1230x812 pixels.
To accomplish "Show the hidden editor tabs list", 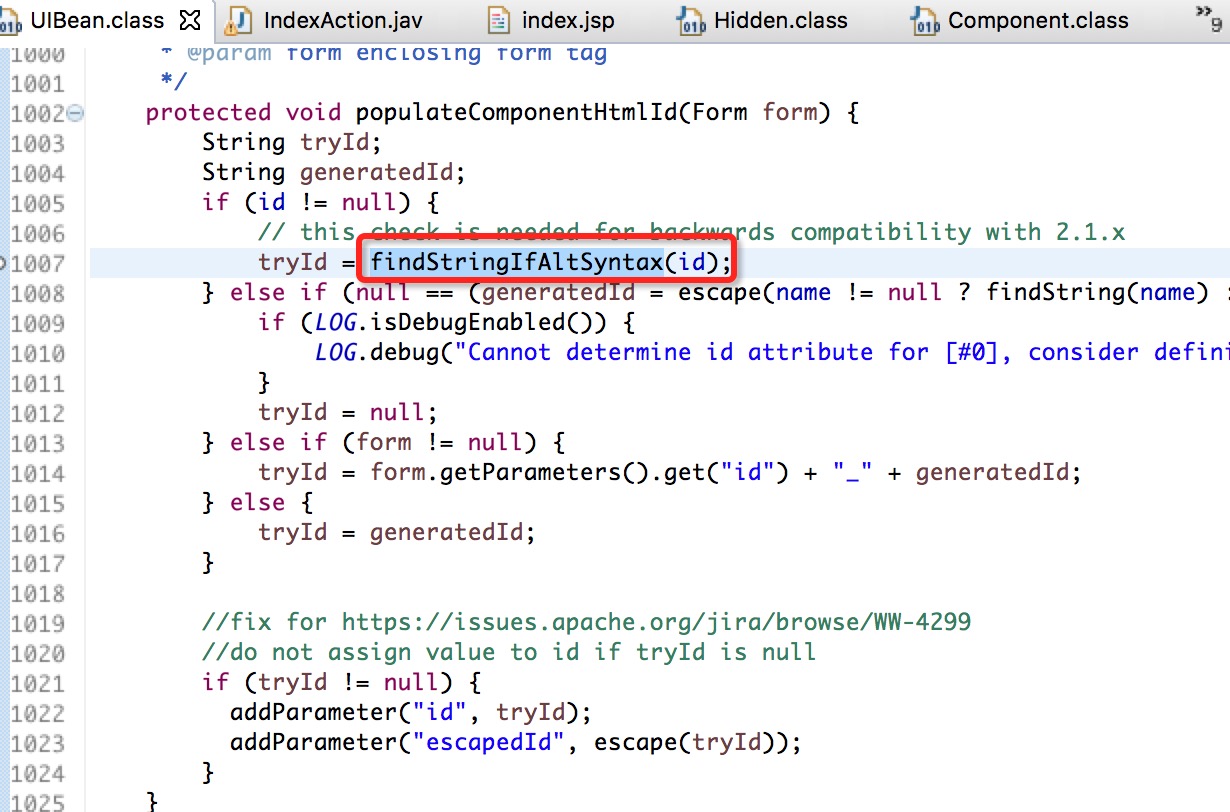I will tap(1207, 16).
